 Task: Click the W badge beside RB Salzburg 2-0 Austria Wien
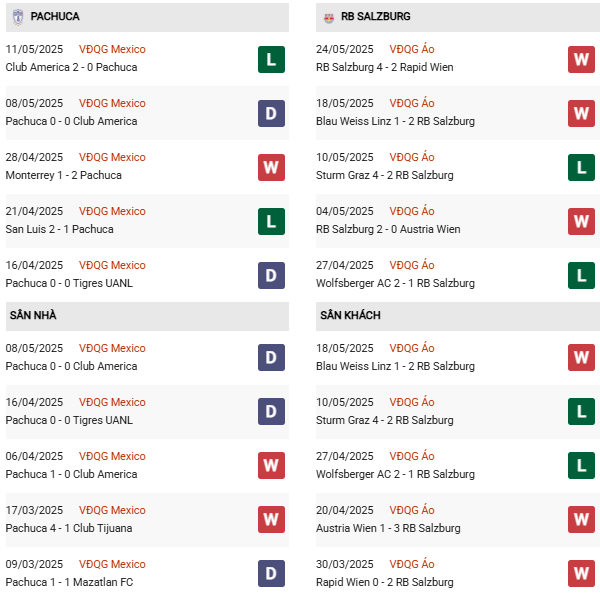pos(582,221)
